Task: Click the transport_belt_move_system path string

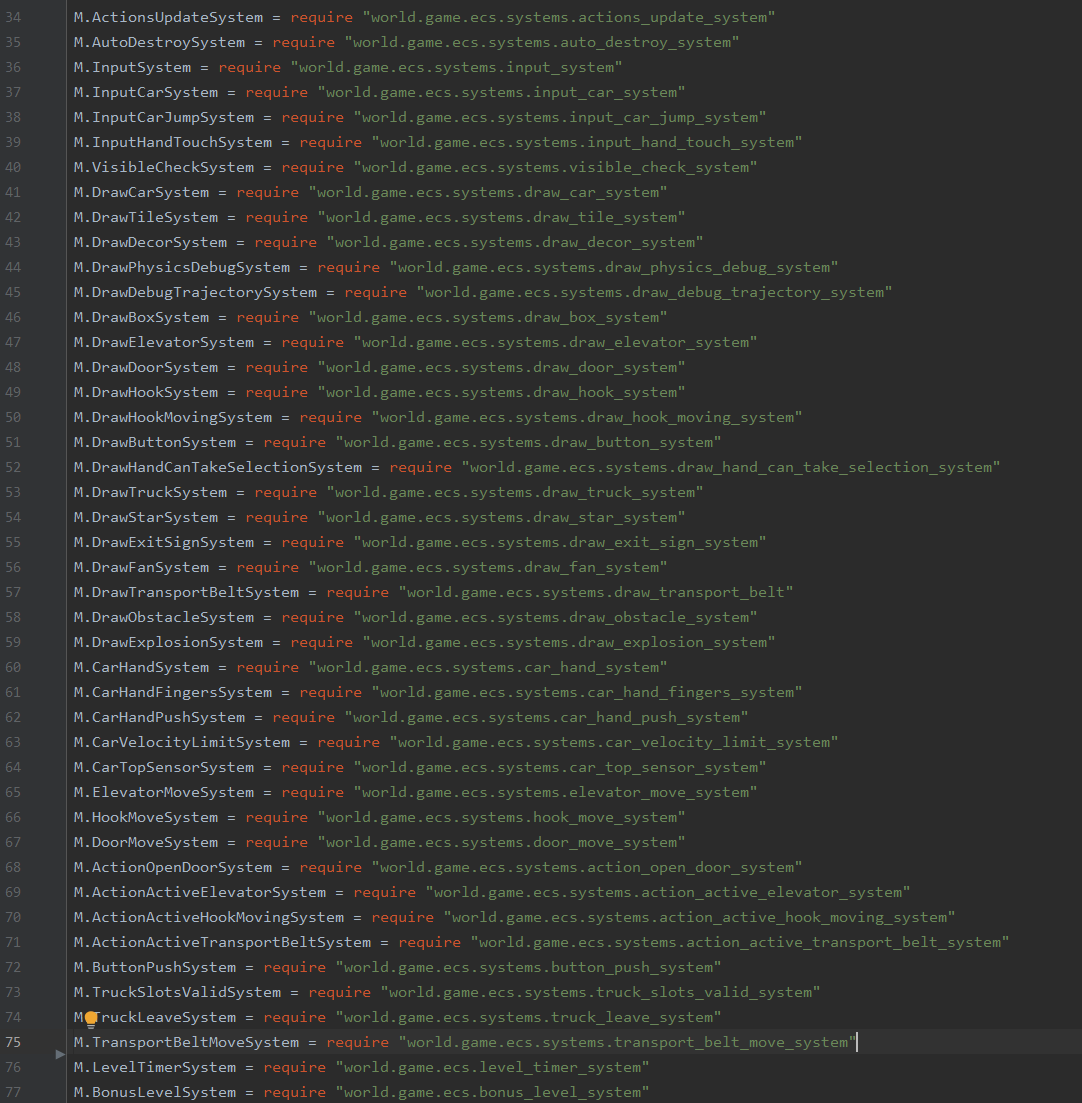Action: tap(628, 1042)
